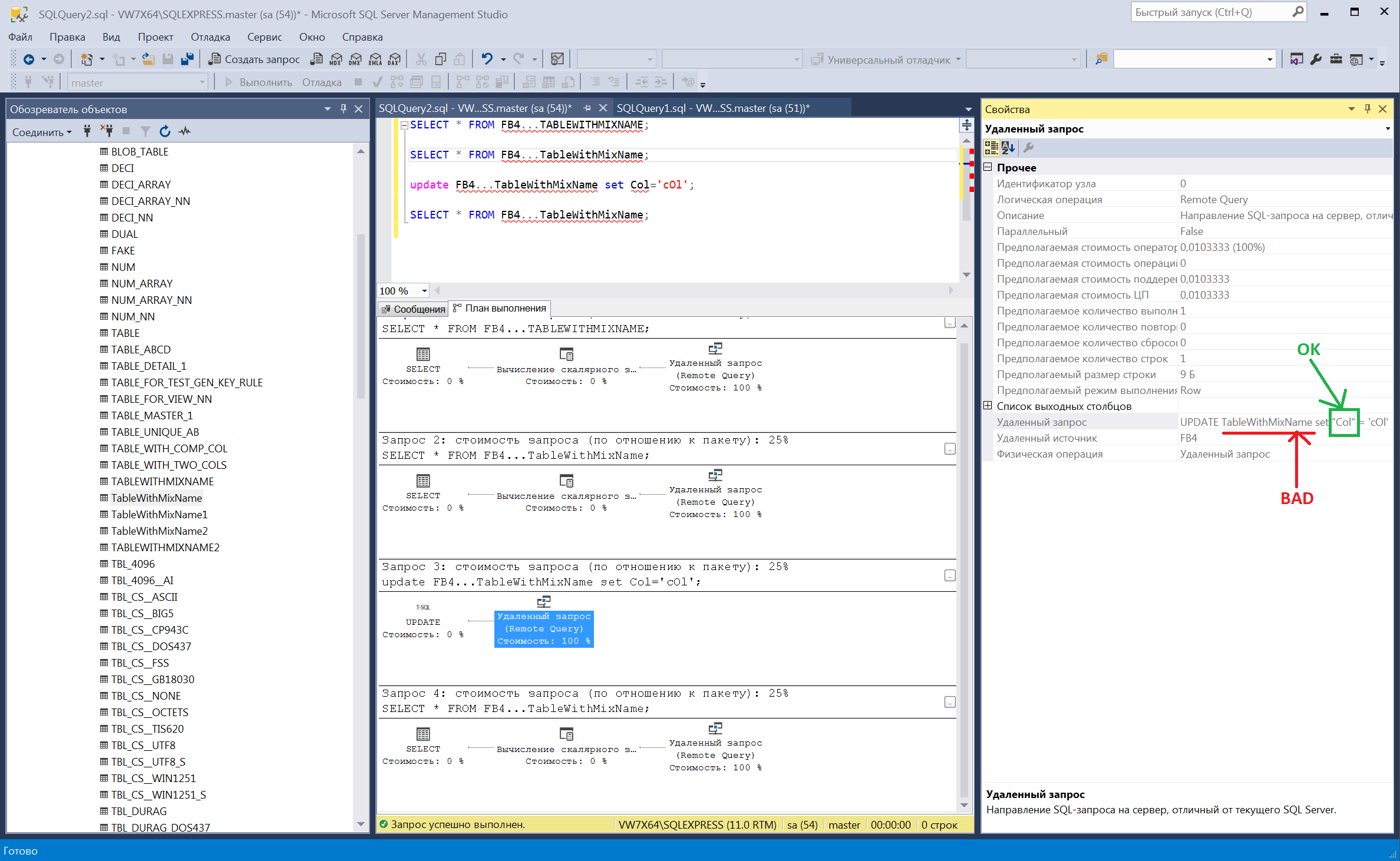Click the Navigate Backward arrow icon
Image resolution: width=1400 pixels, height=861 pixels.
tap(28, 59)
